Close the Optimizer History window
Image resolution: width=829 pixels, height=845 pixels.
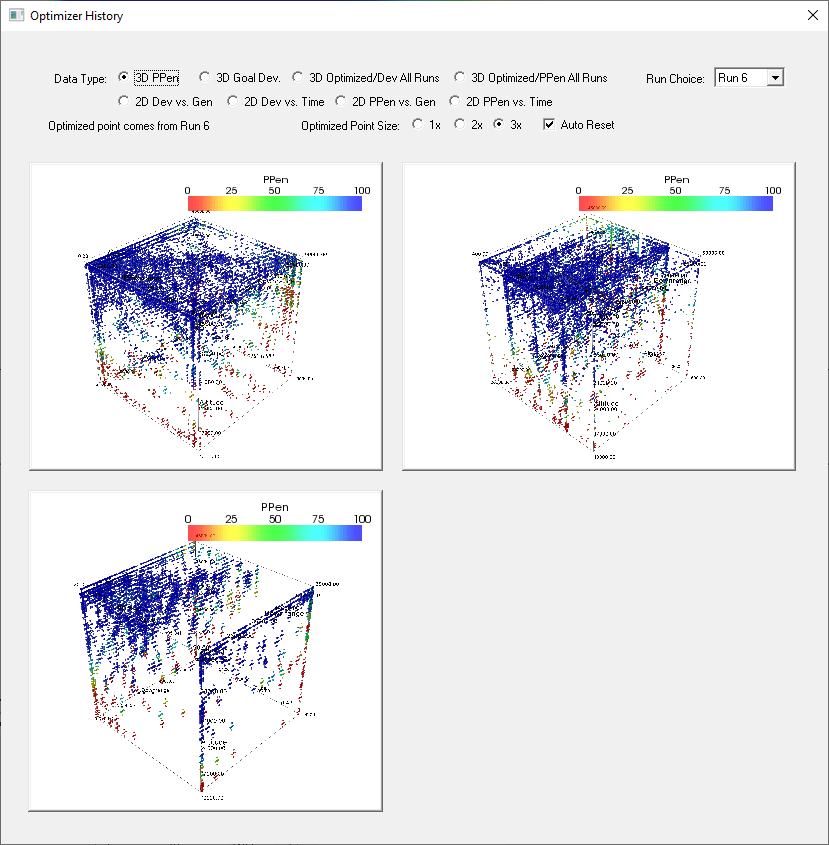(811, 16)
